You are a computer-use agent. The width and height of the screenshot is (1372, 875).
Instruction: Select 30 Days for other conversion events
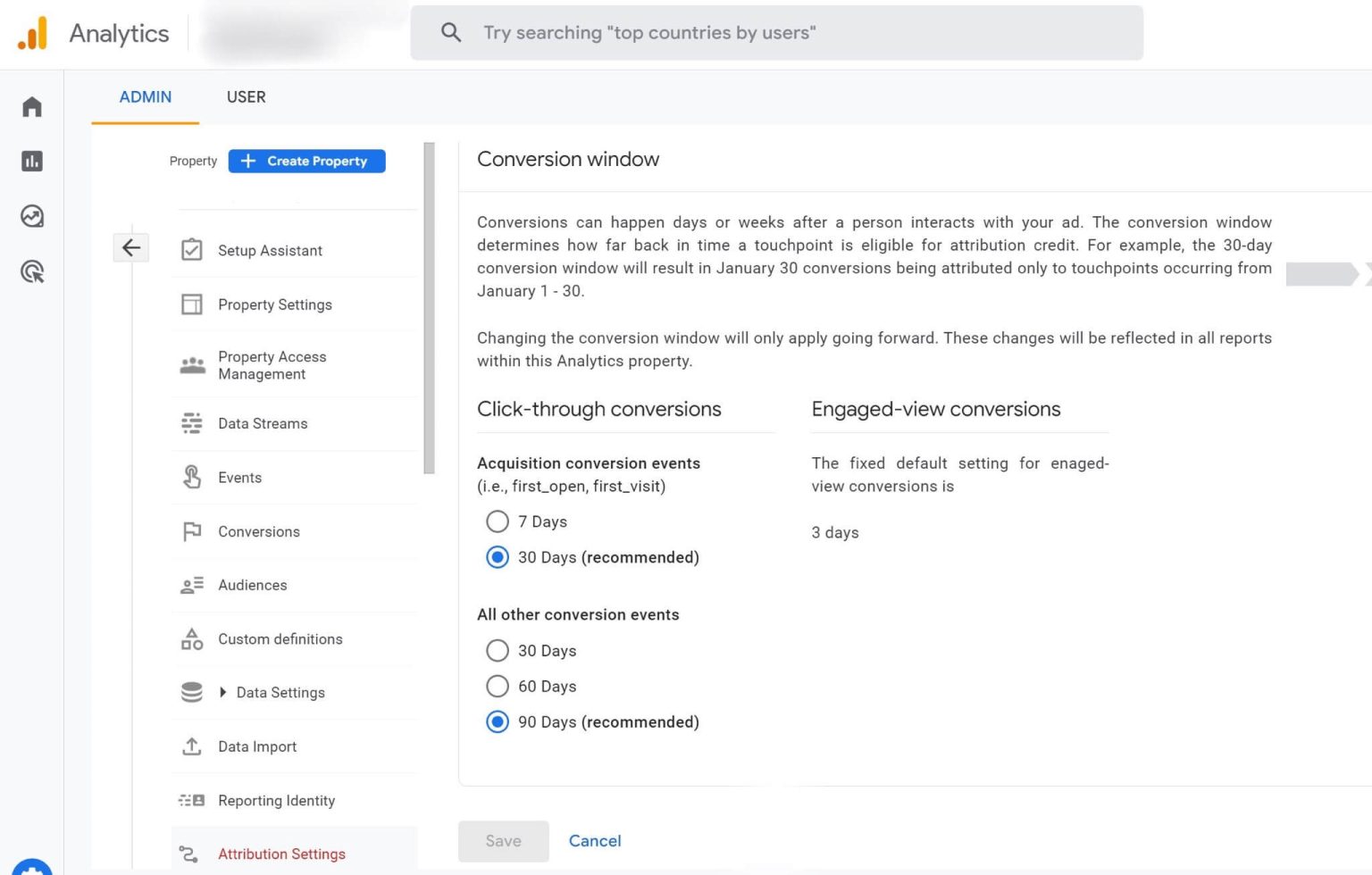[x=498, y=650]
